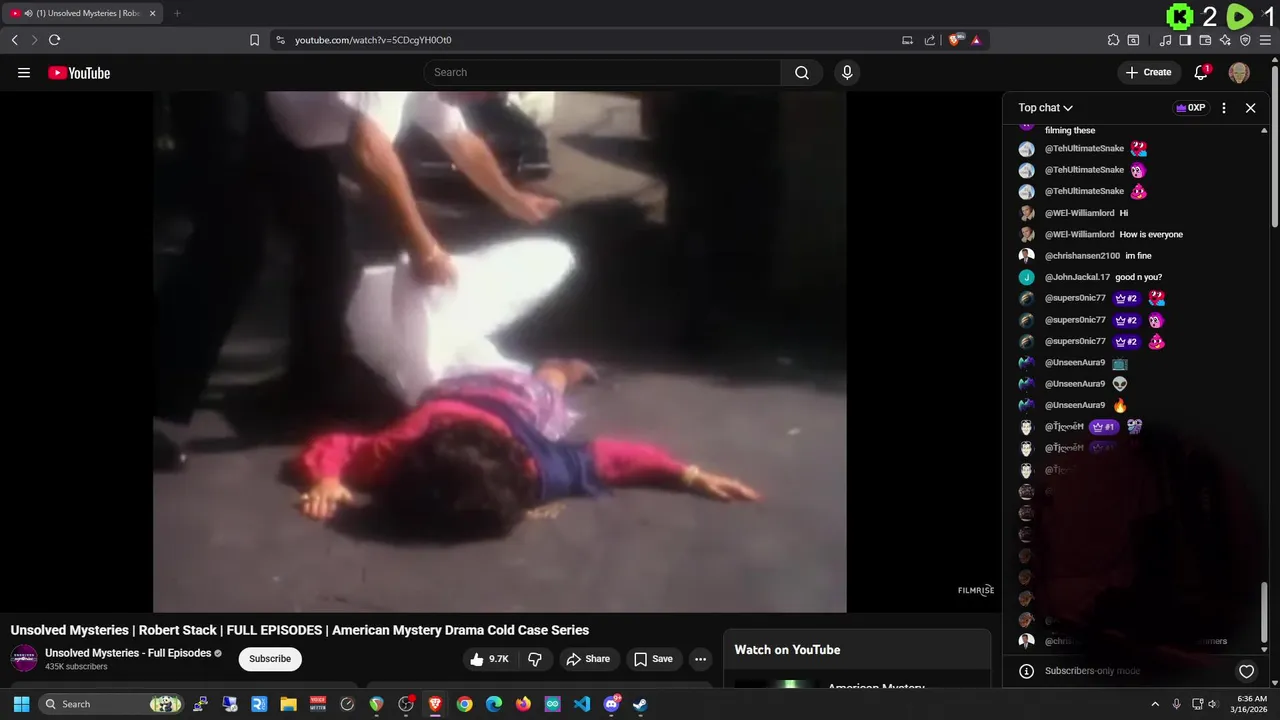This screenshot has height=720, width=1280.
Task: Share this page from the address bar
Action: pyautogui.click(x=930, y=40)
